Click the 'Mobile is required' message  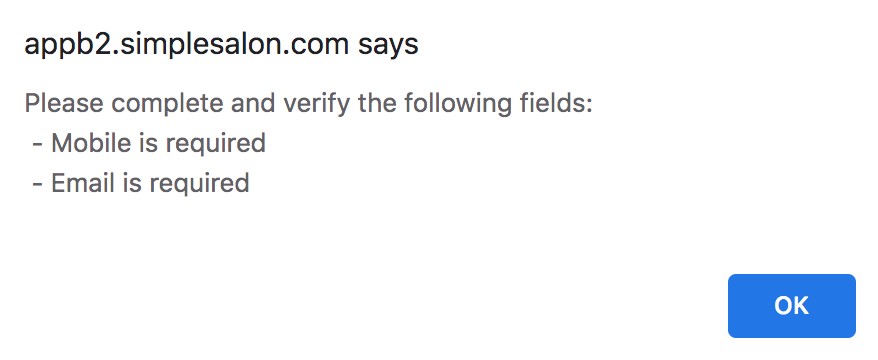[x=158, y=143]
